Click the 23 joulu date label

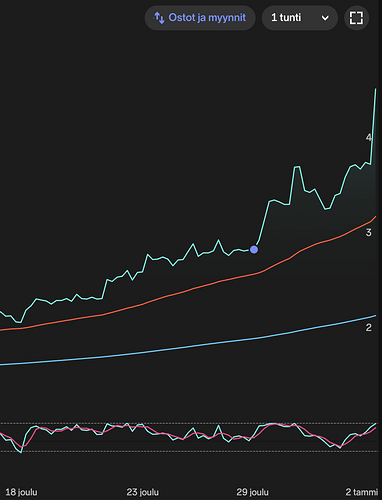[143, 492]
